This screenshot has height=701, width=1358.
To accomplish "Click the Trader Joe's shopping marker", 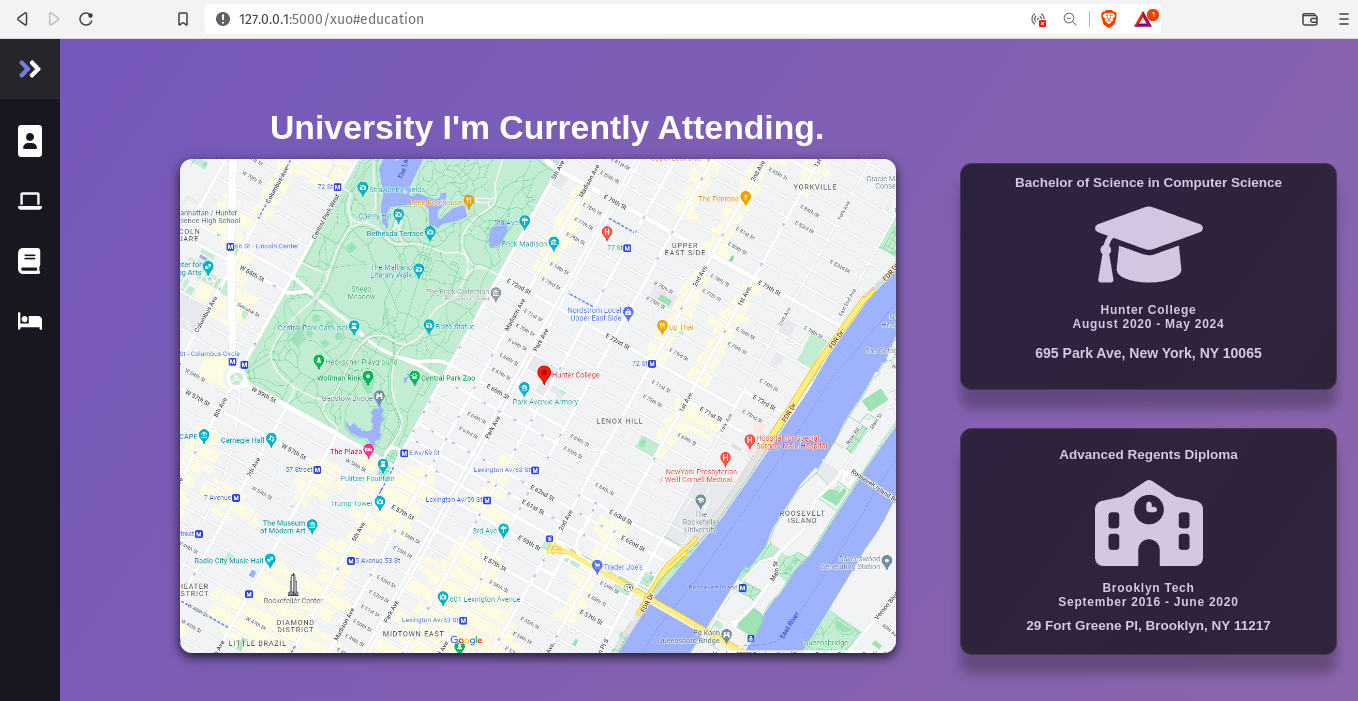I will [597, 566].
